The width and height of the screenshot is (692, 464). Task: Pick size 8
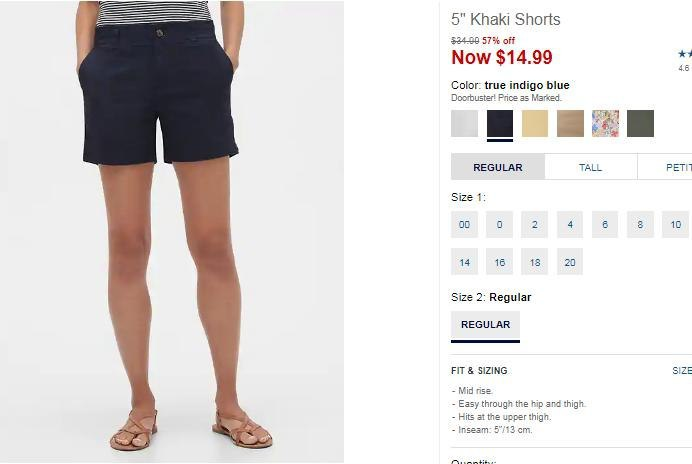(x=640, y=224)
